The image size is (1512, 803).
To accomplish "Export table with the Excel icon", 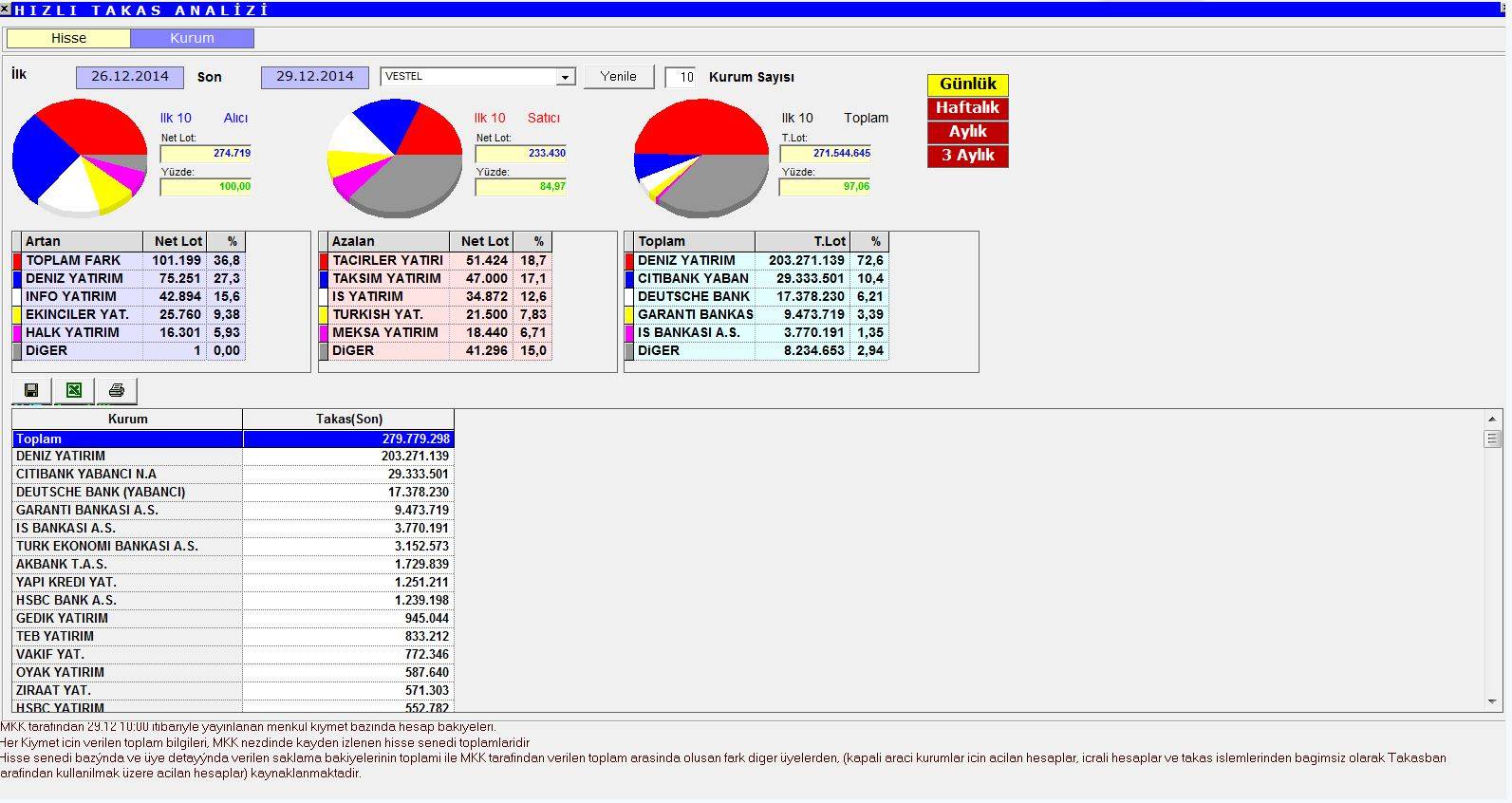I will pos(74,390).
